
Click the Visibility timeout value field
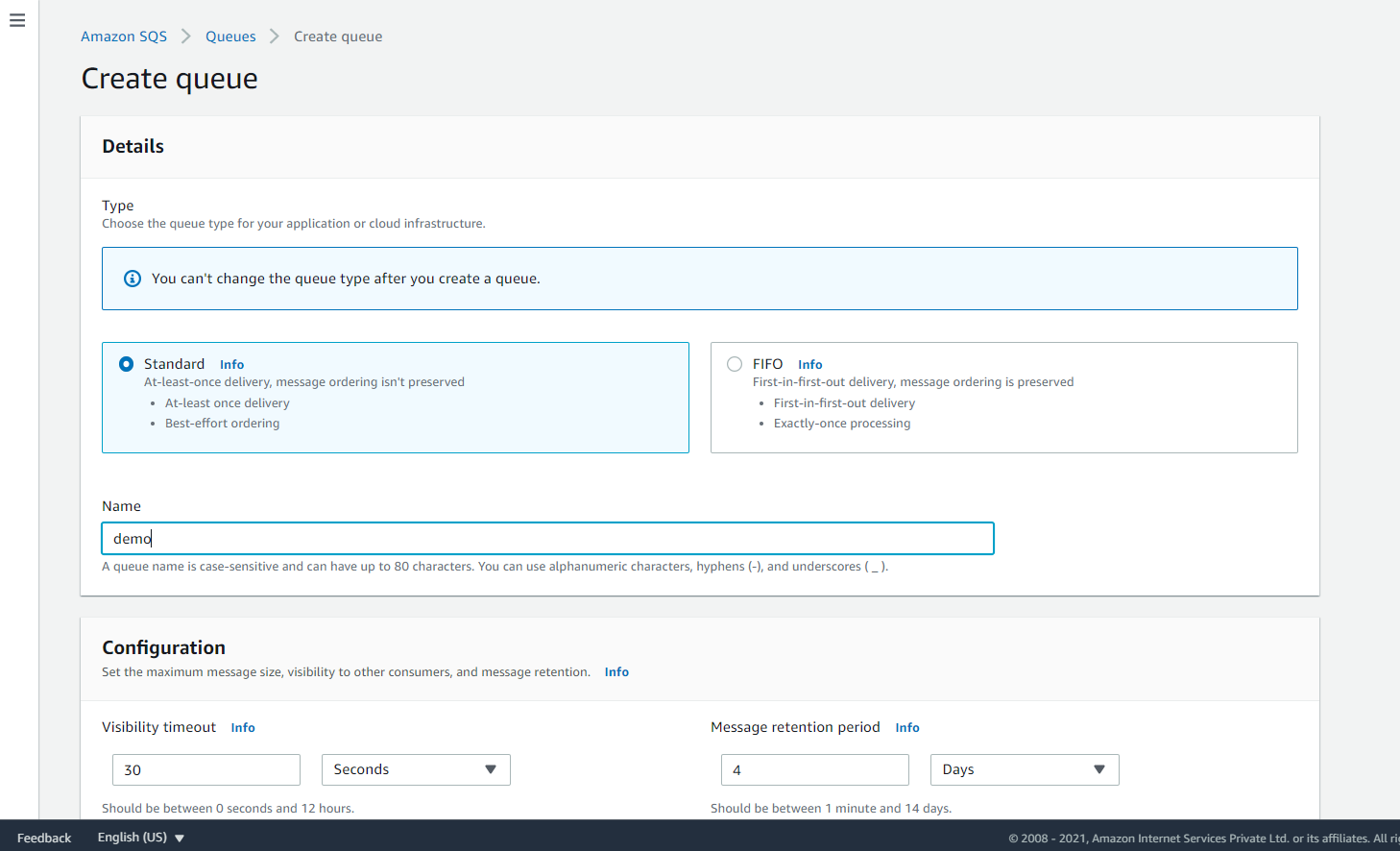tap(206, 769)
